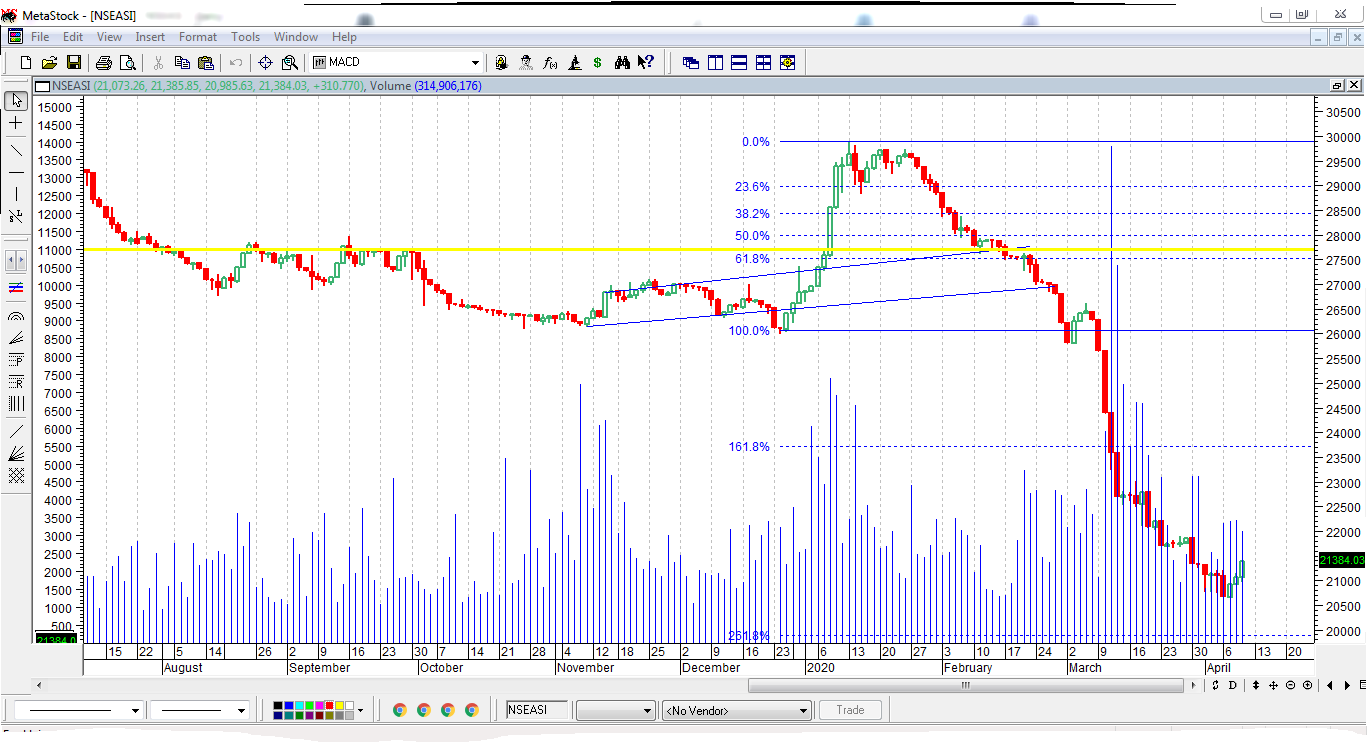Open the Expert Advisor icon
Image resolution: width=1367 pixels, height=743 pixels.
point(502,62)
